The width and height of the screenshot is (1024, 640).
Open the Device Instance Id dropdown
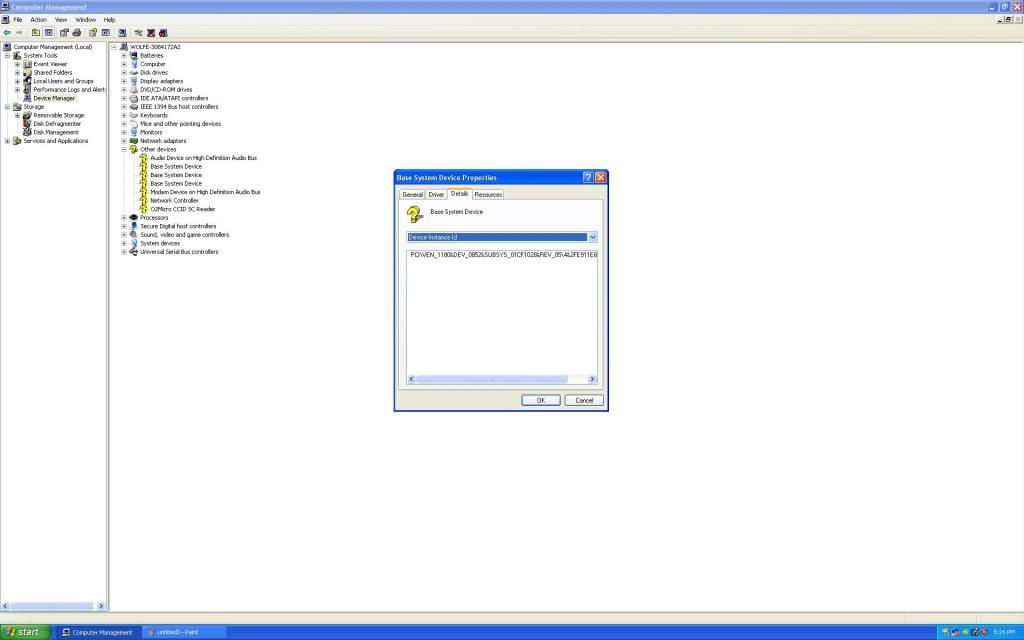pyautogui.click(x=592, y=237)
